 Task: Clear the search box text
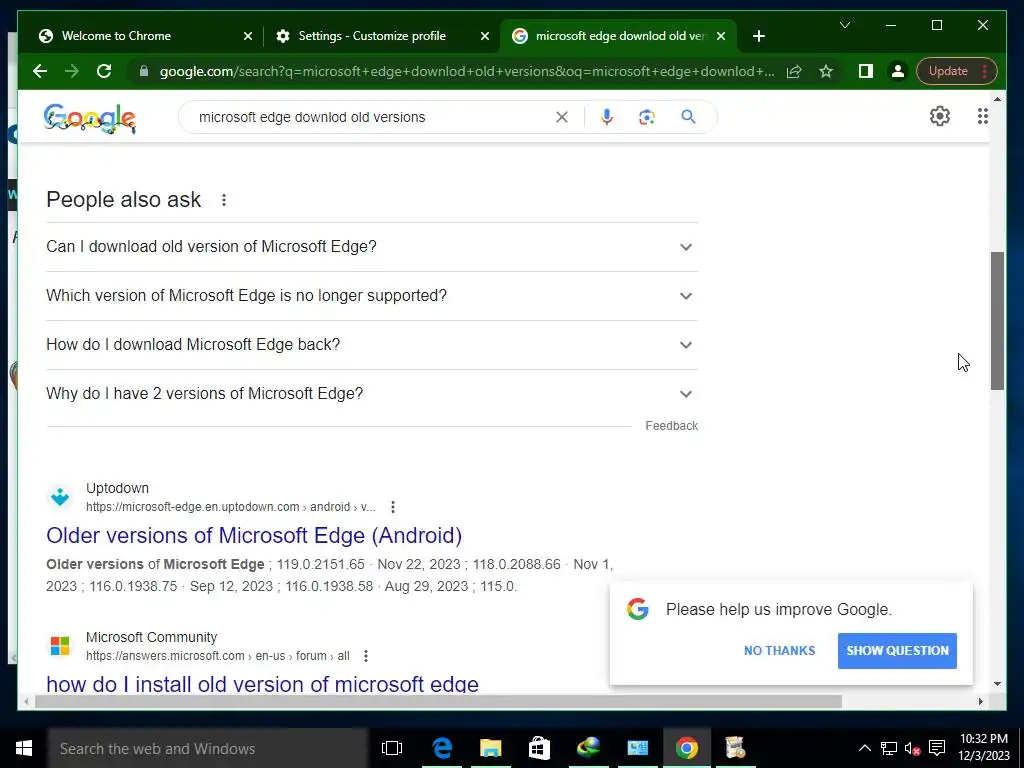point(562,117)
